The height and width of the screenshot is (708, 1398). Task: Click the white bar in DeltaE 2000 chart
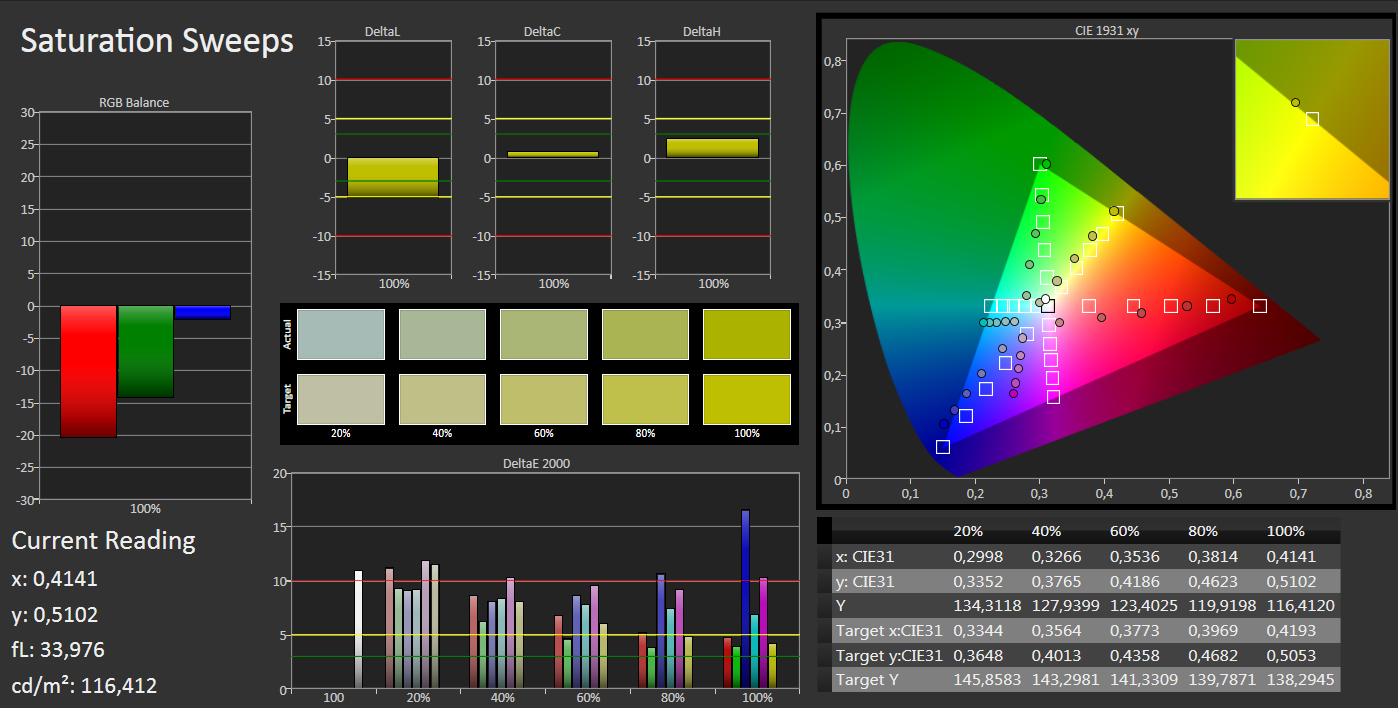pos(358,629)
